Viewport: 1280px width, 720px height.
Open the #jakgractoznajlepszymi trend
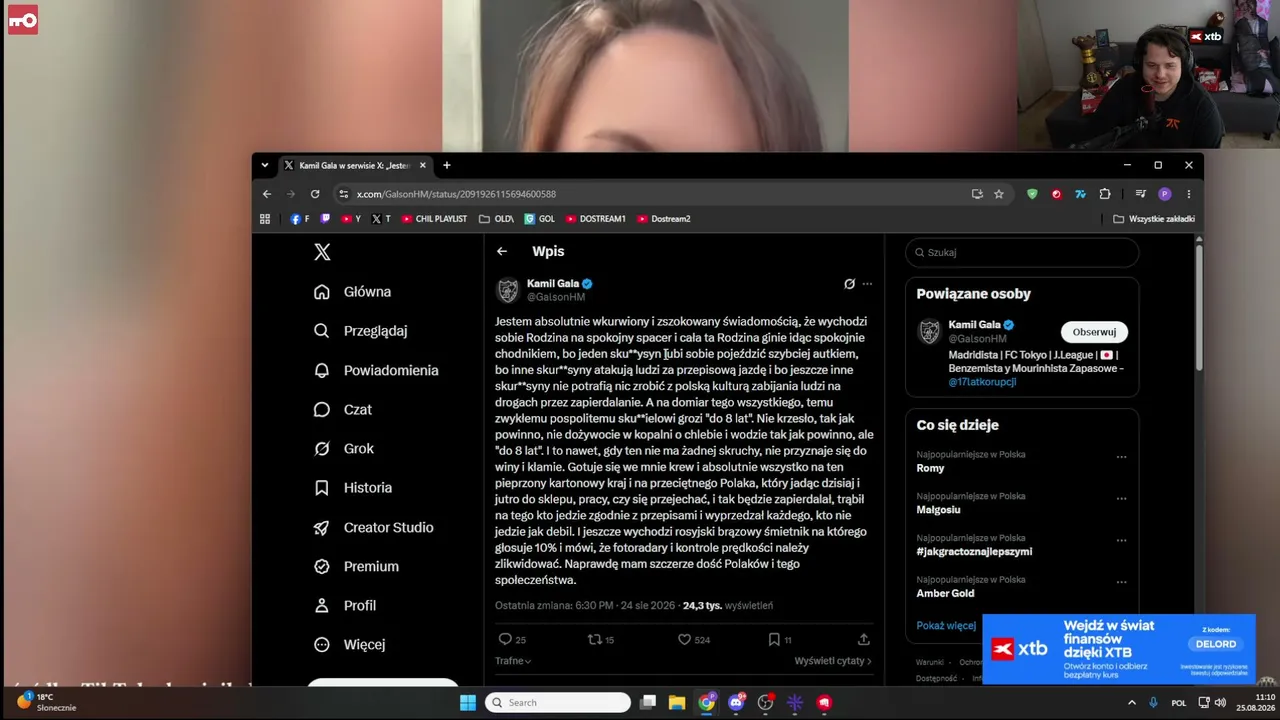tap(974, 552)
